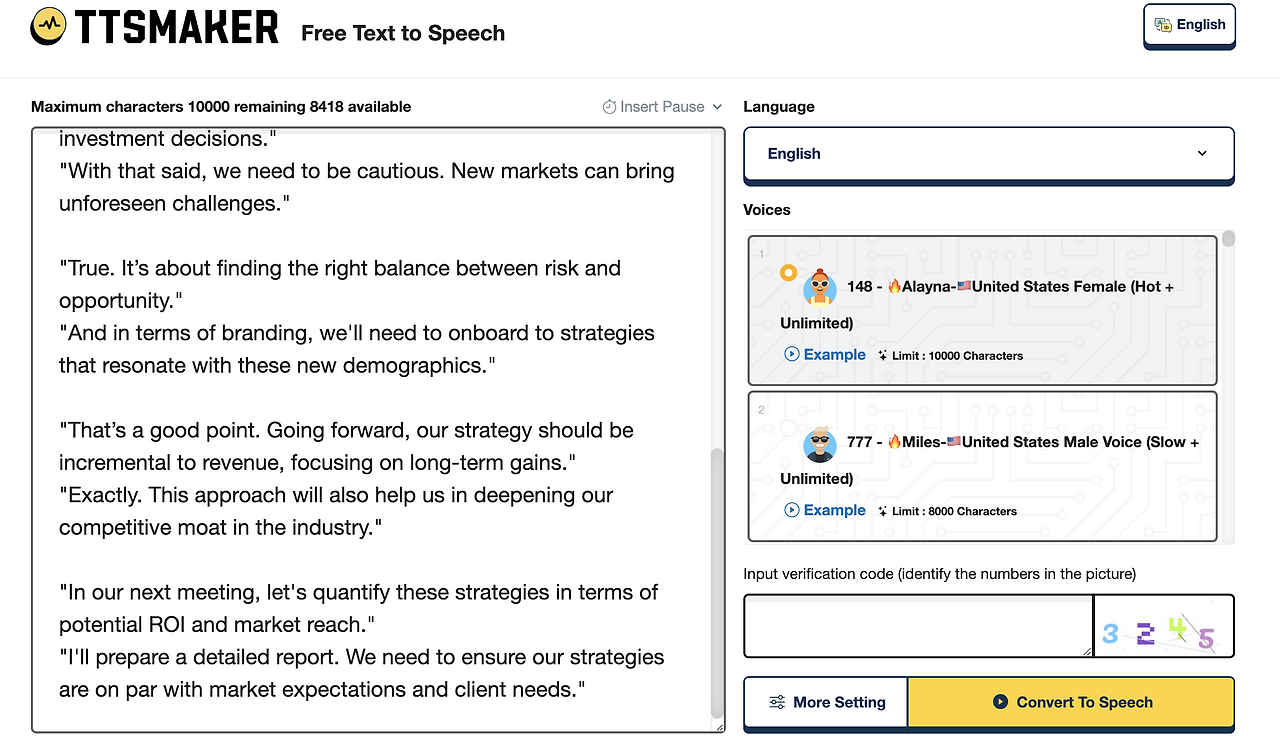Open the Insert Pause dropdown
Viewport: 1280px width, 741px height.
tap(662, 107)
